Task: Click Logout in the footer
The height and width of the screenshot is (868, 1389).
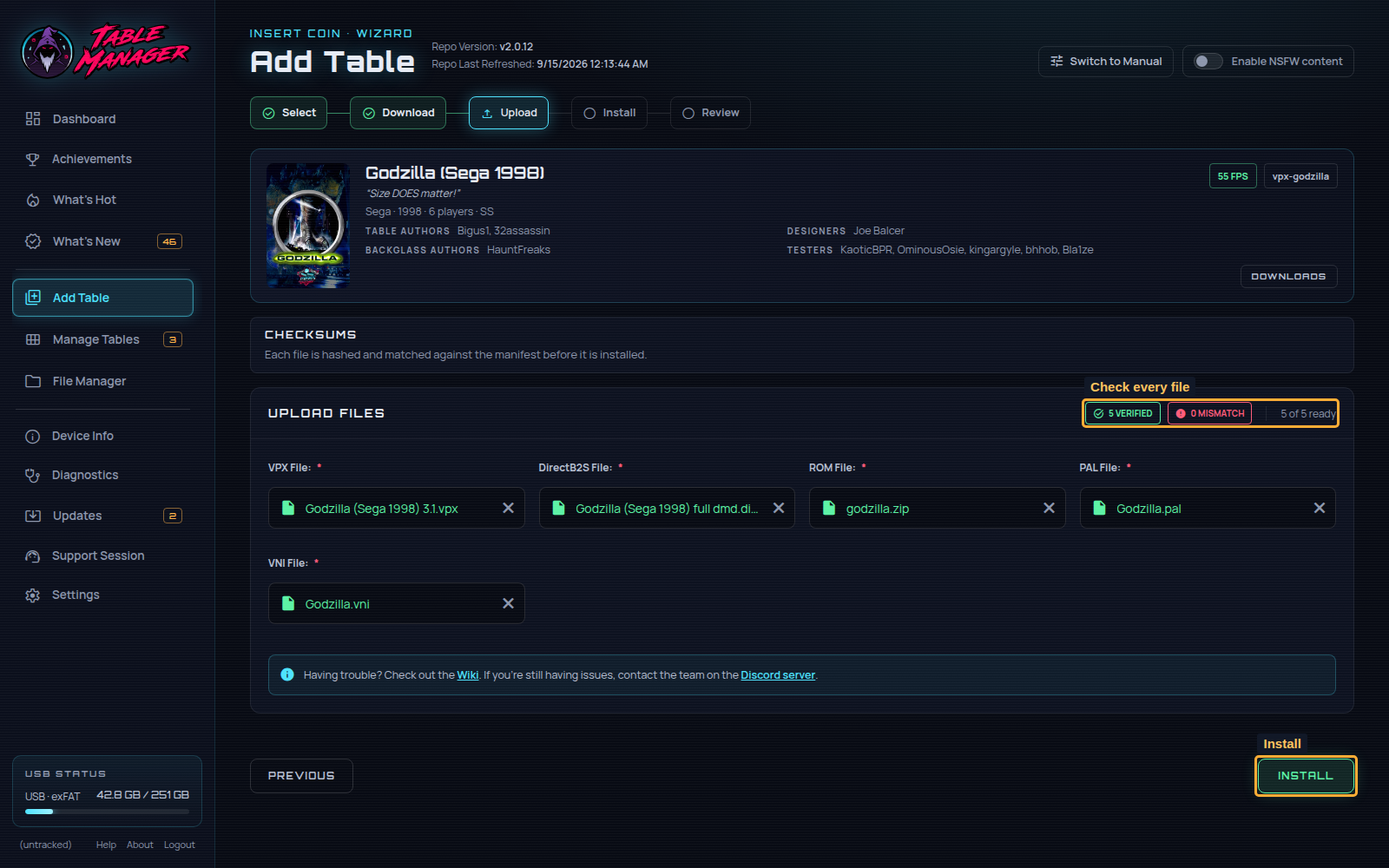Action: pyautogui.click(x=180, y=845)
